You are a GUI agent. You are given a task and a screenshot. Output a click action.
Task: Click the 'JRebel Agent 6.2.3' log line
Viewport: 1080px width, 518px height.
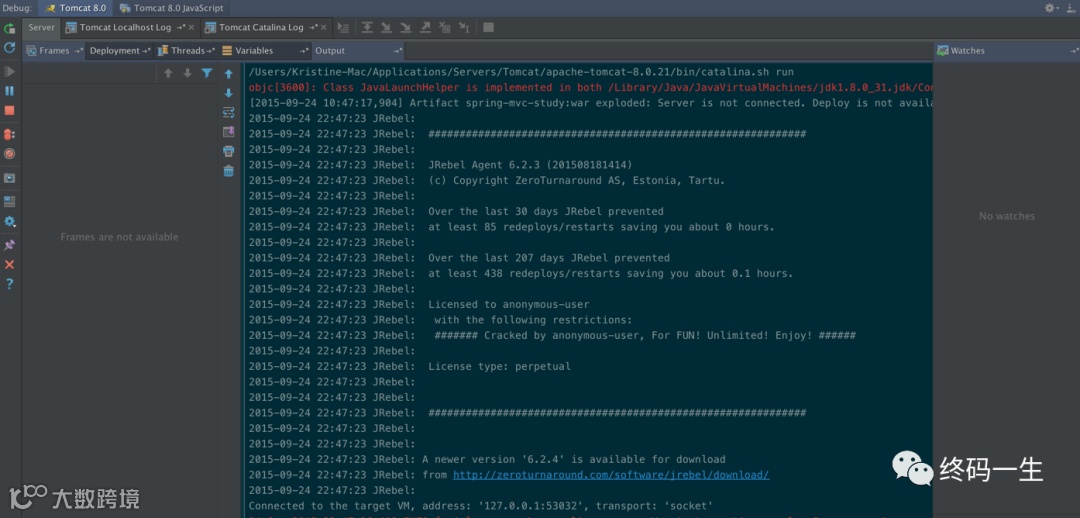coord(441,165)
